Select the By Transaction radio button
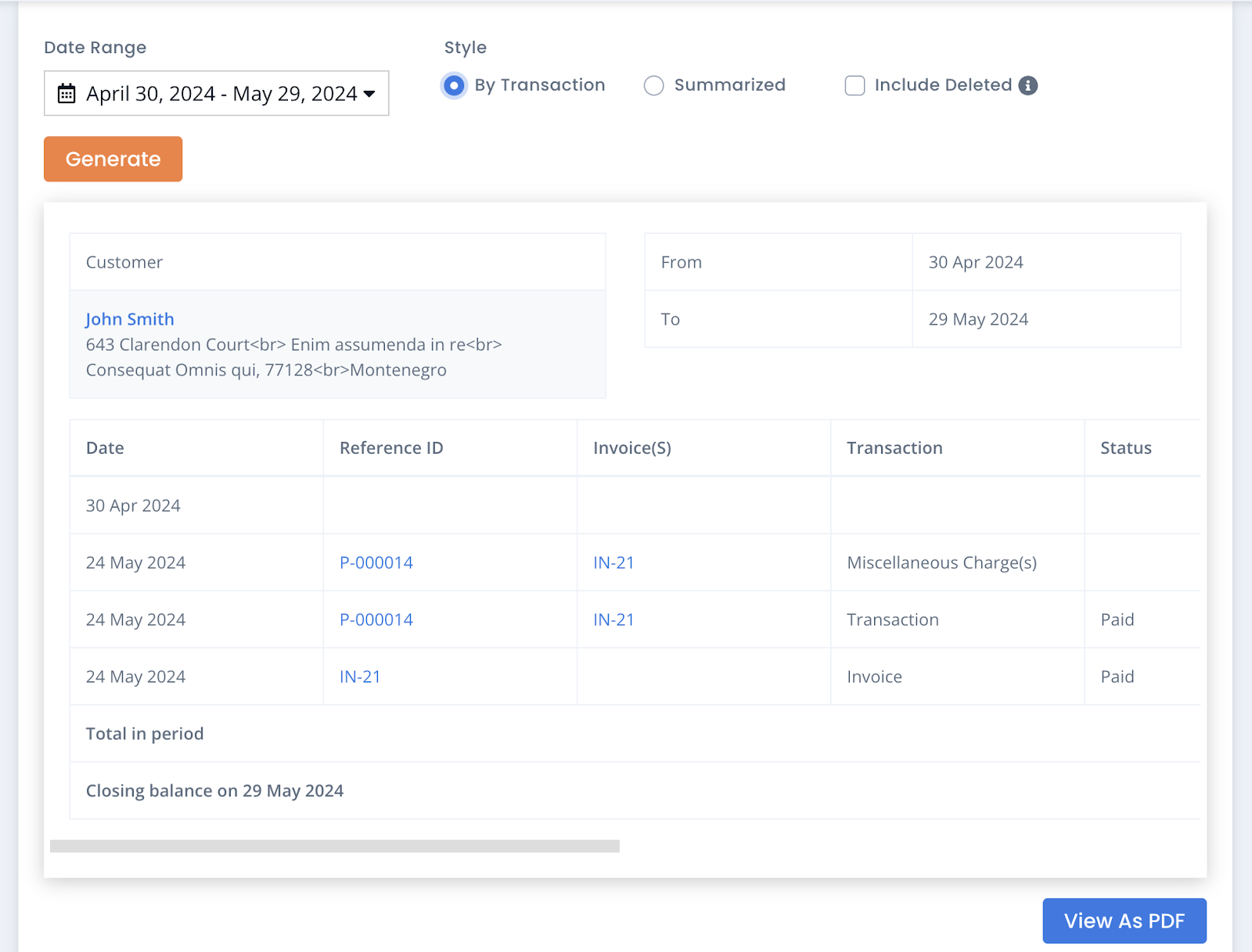Screen dimensions: 1252x952 coord(453,85)
